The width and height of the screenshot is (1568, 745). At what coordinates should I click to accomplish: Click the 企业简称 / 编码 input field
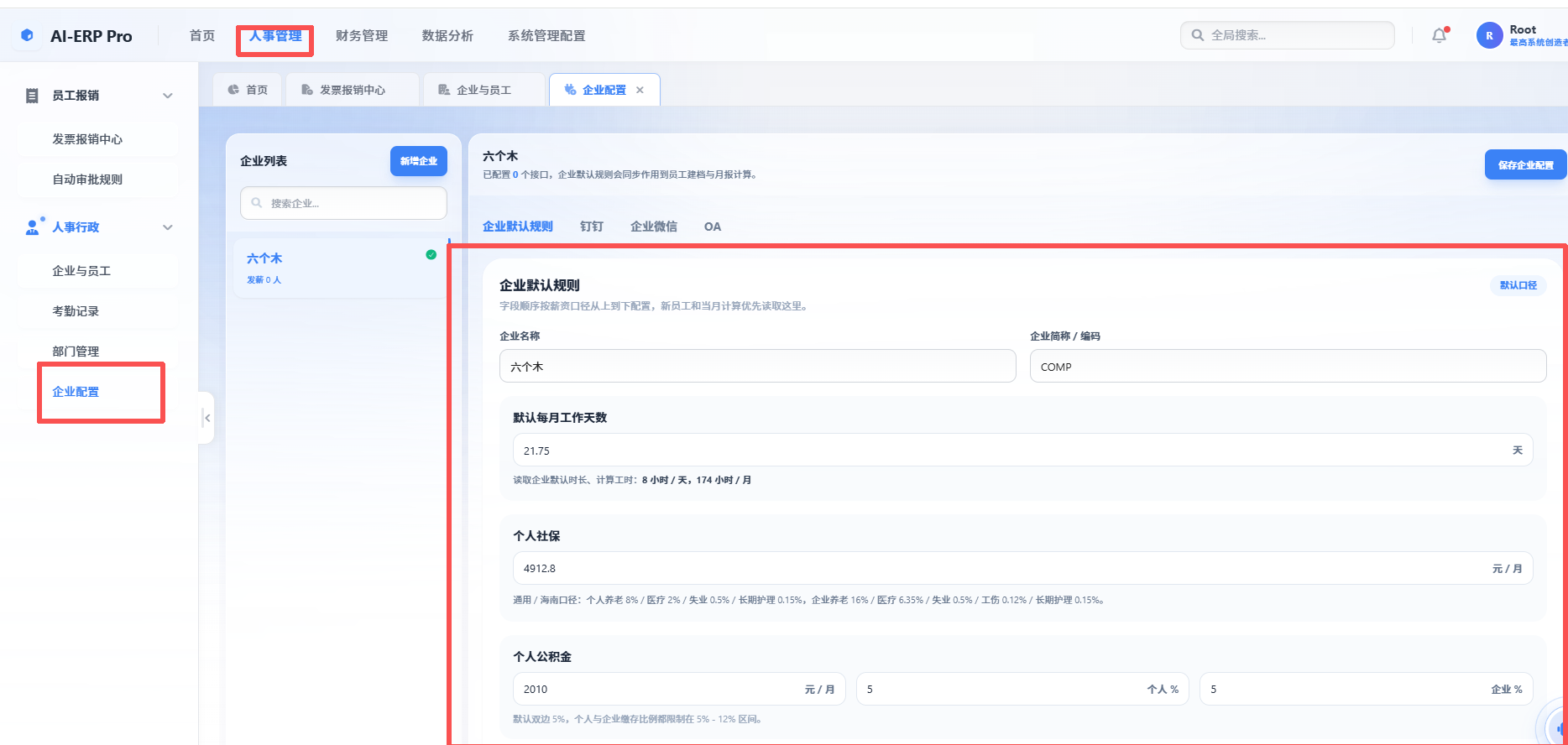click(x=1288, y=367)
